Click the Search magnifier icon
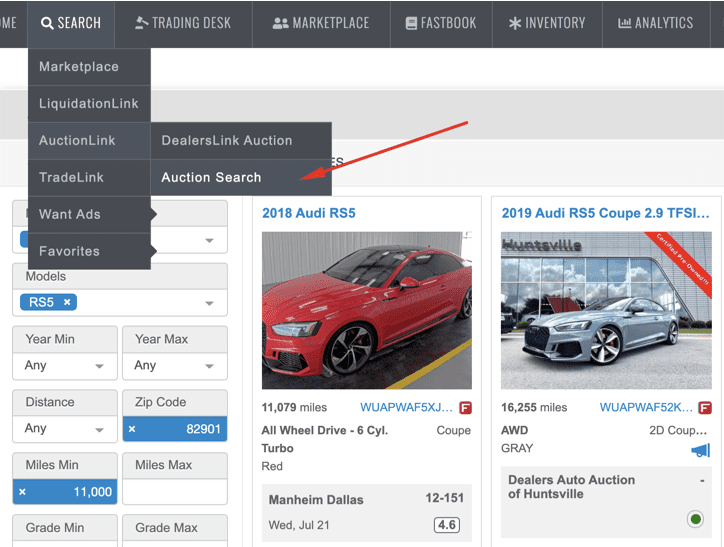724x547 pixels. coord(47,23)
